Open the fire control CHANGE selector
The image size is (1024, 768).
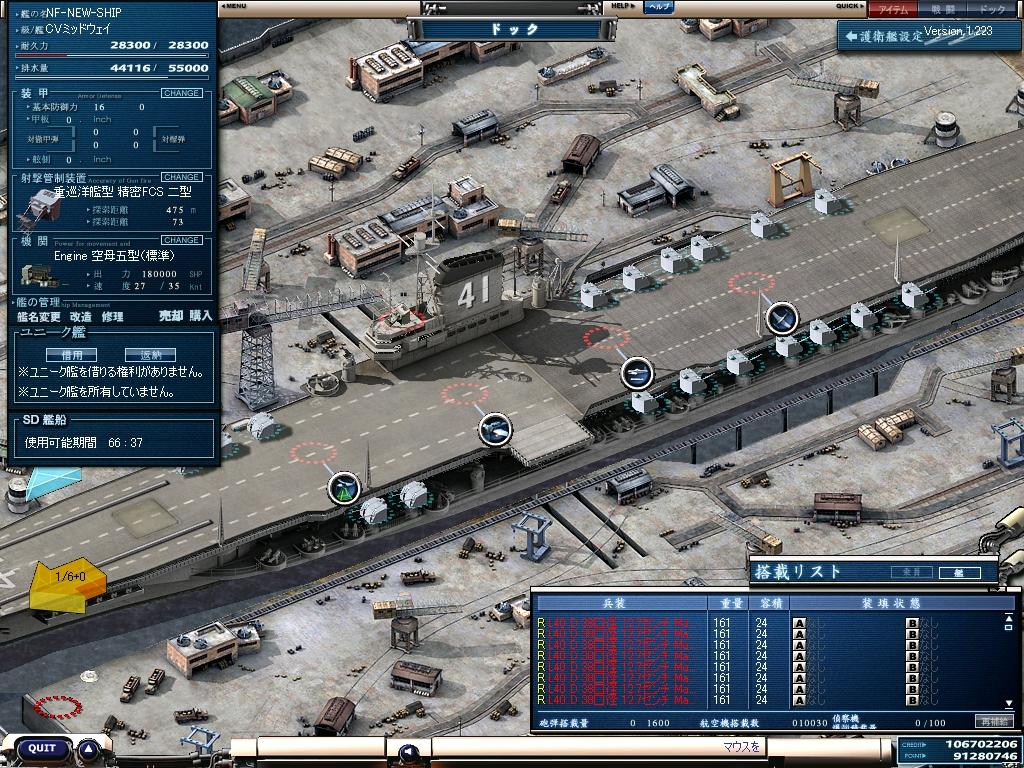pos(182,177)
